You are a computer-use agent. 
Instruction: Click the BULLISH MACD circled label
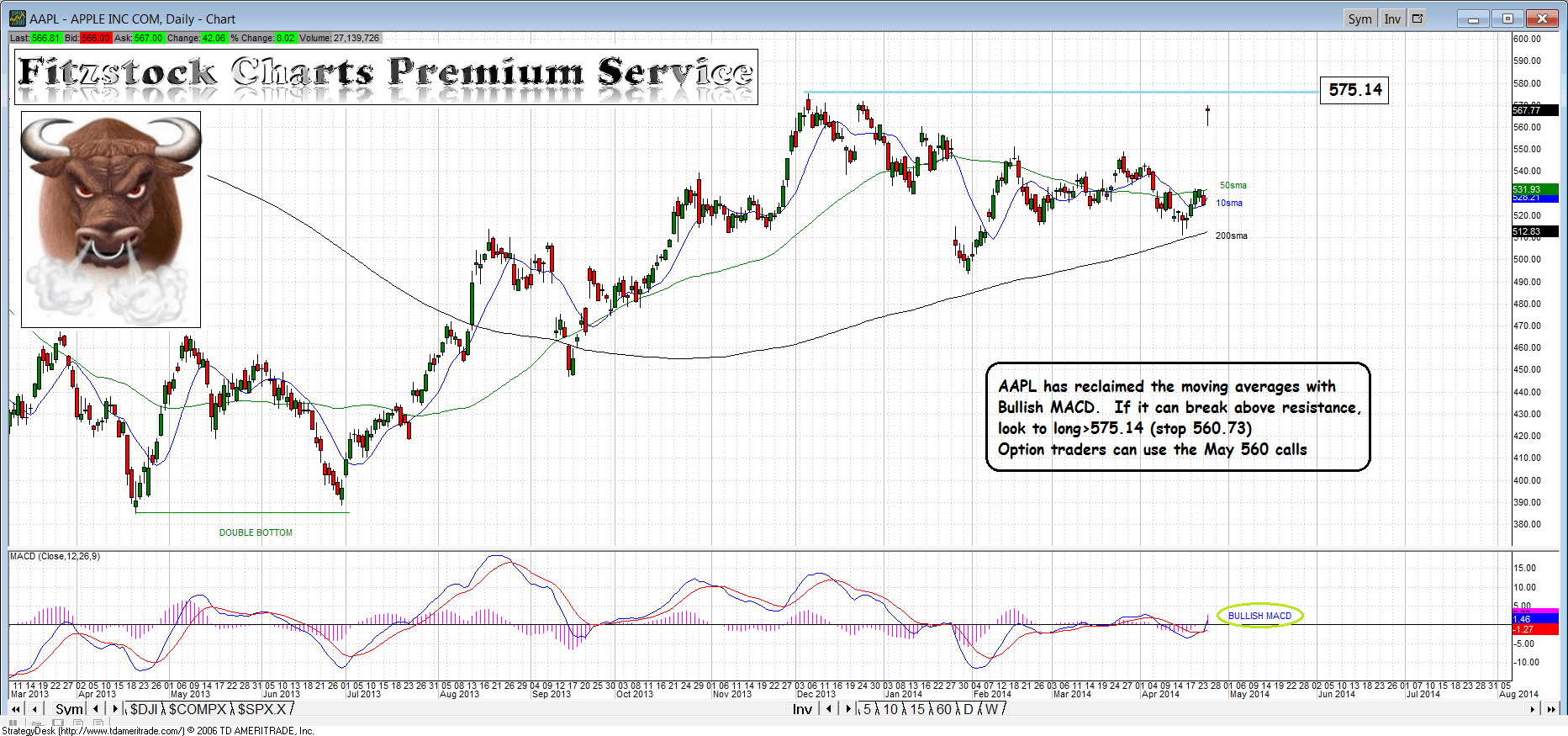1259,616
